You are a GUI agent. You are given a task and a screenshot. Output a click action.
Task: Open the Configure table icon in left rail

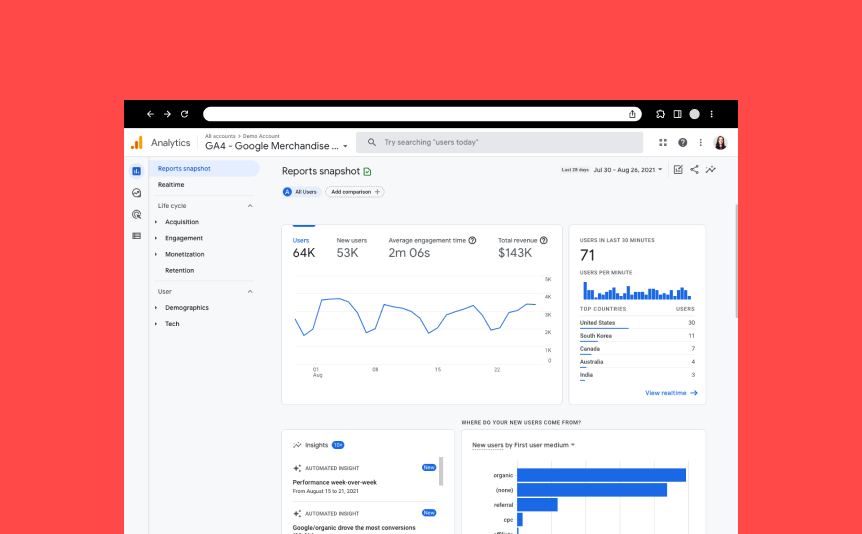point(137,236)
